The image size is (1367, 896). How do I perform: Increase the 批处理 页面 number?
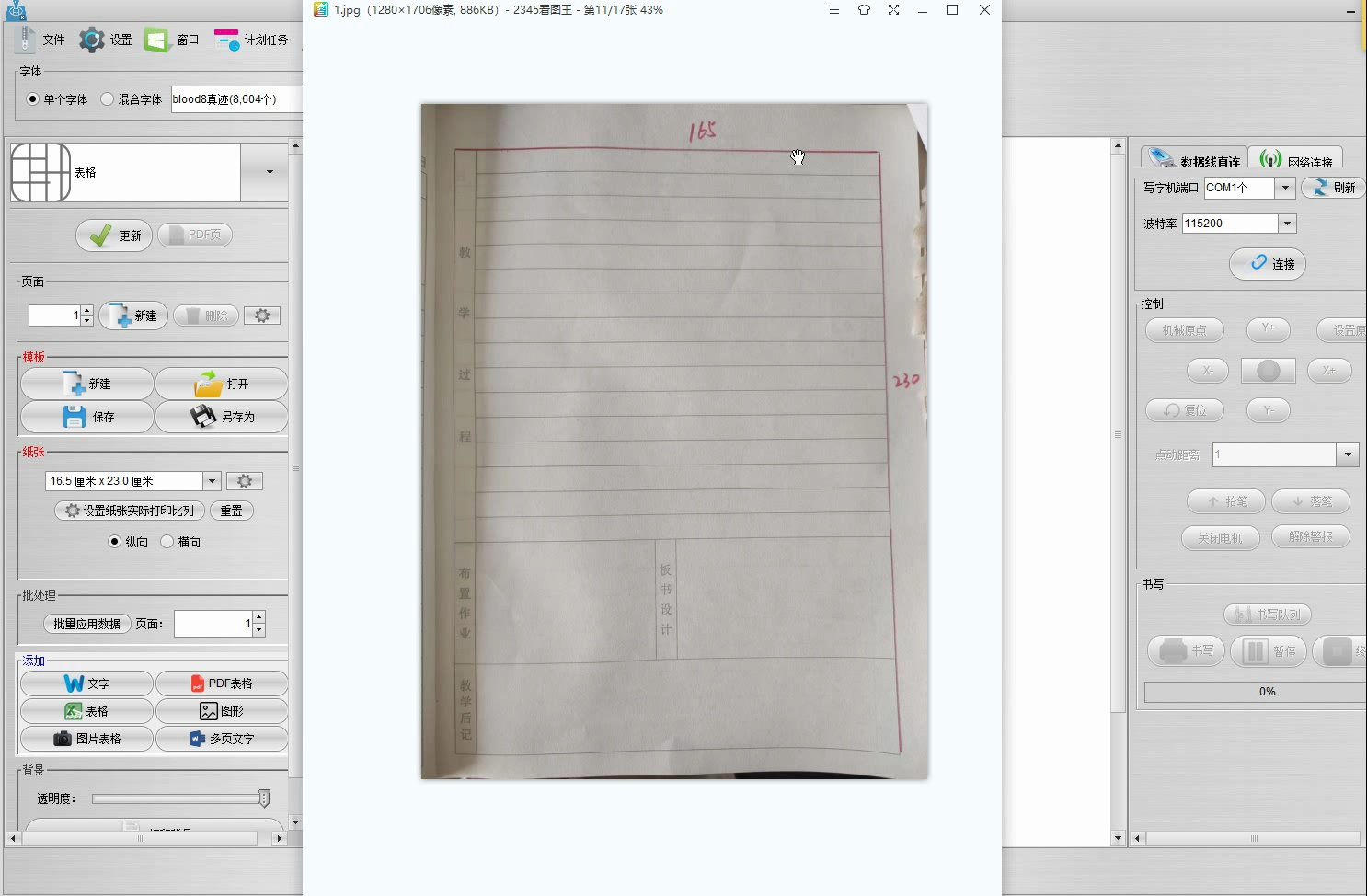point(259,617)
